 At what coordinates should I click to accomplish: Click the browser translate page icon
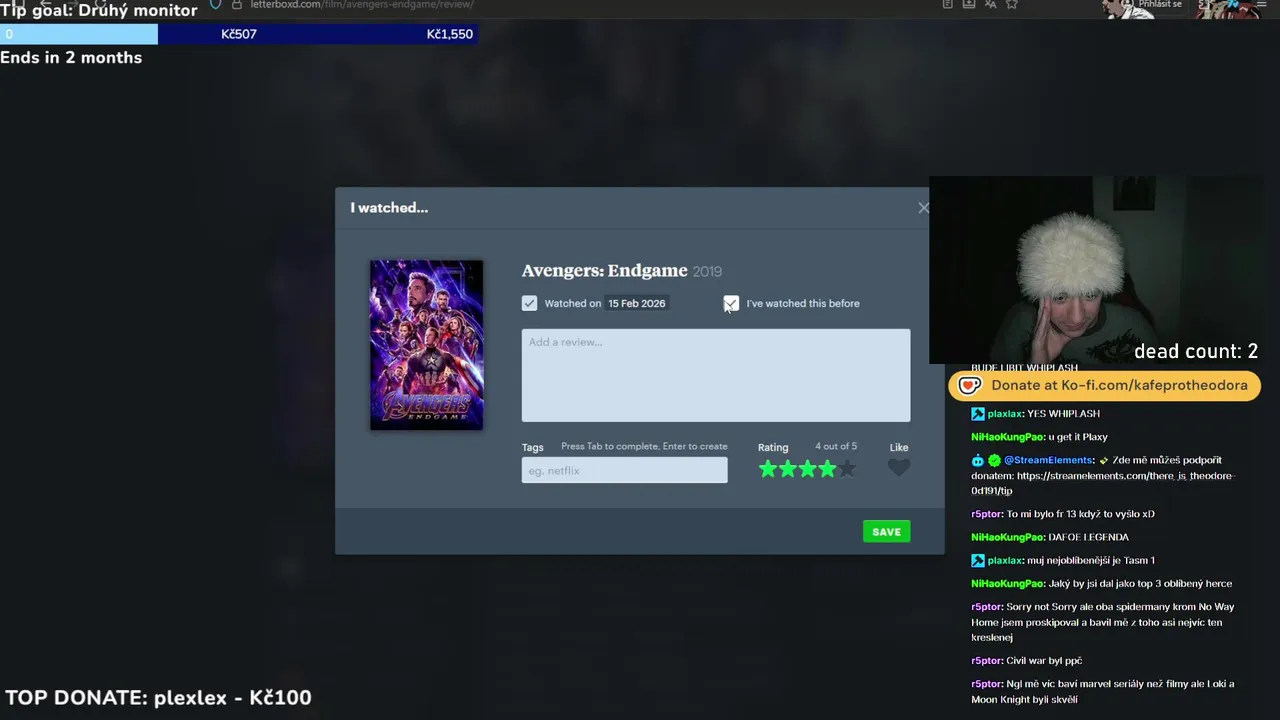(990, 4)
